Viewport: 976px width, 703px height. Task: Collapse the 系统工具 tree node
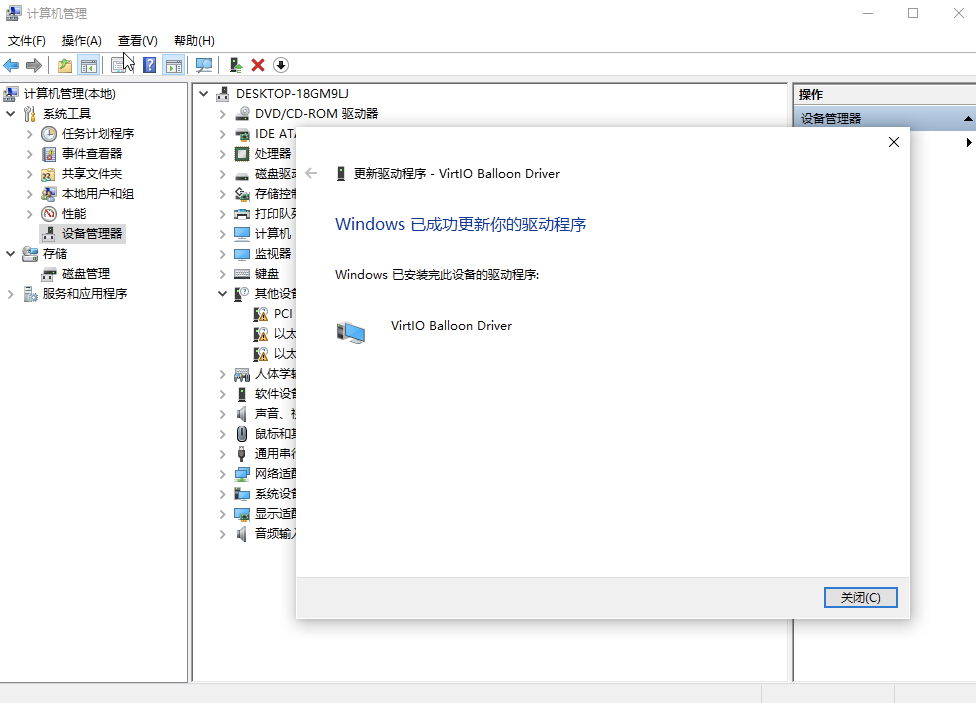[x=11, y=114]
